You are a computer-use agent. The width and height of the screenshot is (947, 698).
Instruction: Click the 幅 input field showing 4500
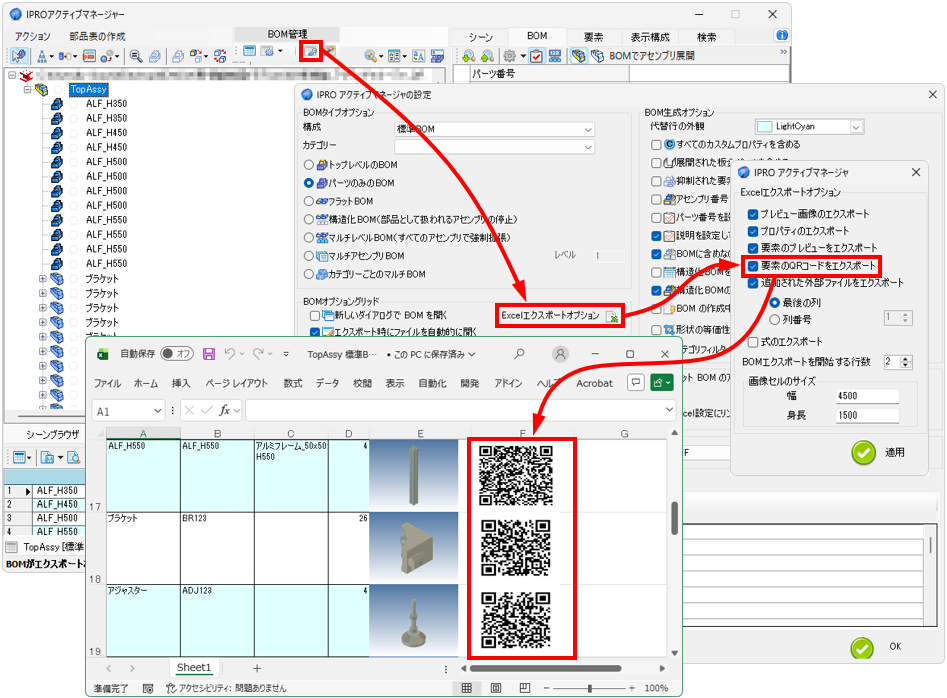[867, 395]
